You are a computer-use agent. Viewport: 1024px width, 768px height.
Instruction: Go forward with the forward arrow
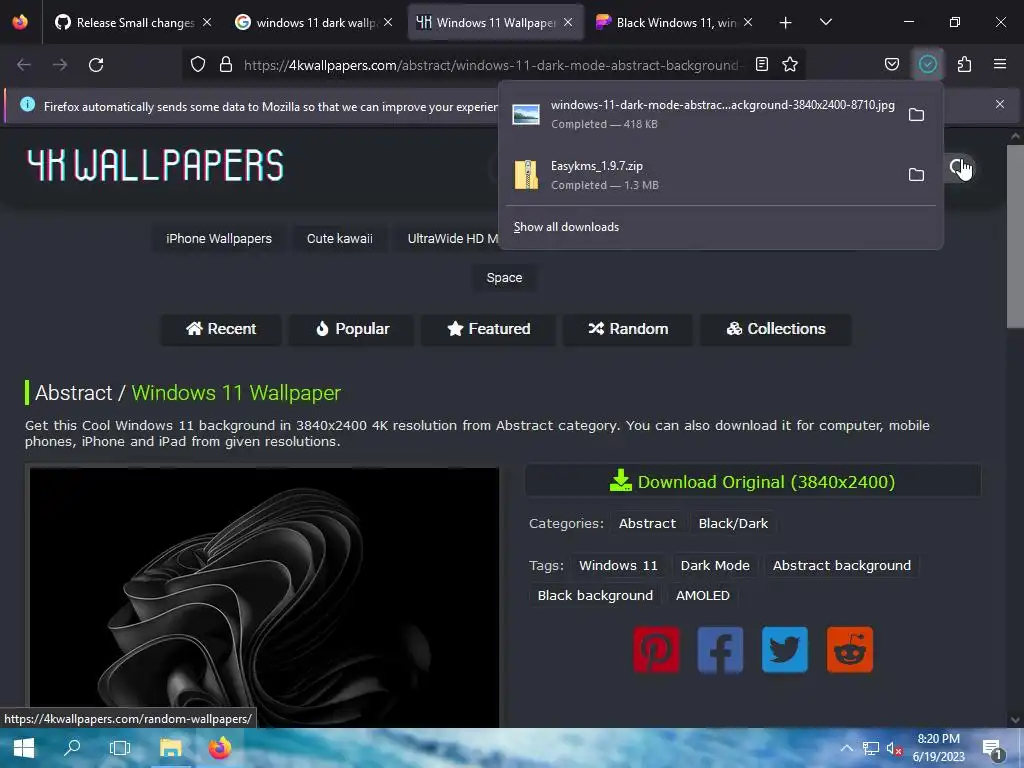(60, 65)
